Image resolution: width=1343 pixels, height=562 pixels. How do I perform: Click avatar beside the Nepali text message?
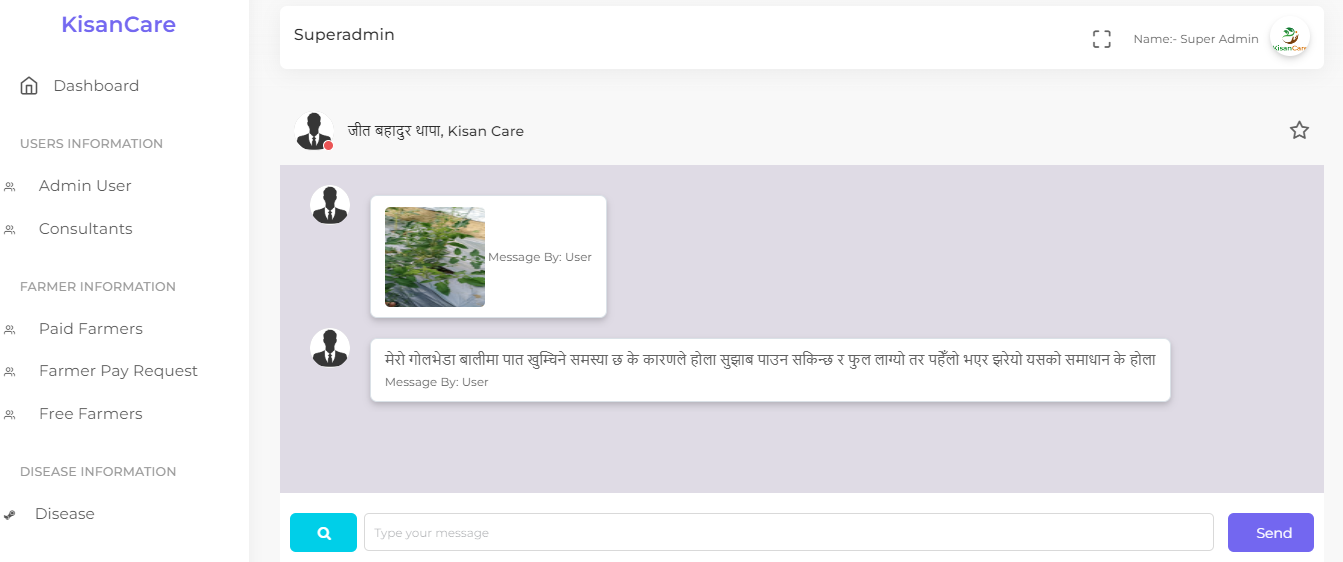click(x=330, y=348)
